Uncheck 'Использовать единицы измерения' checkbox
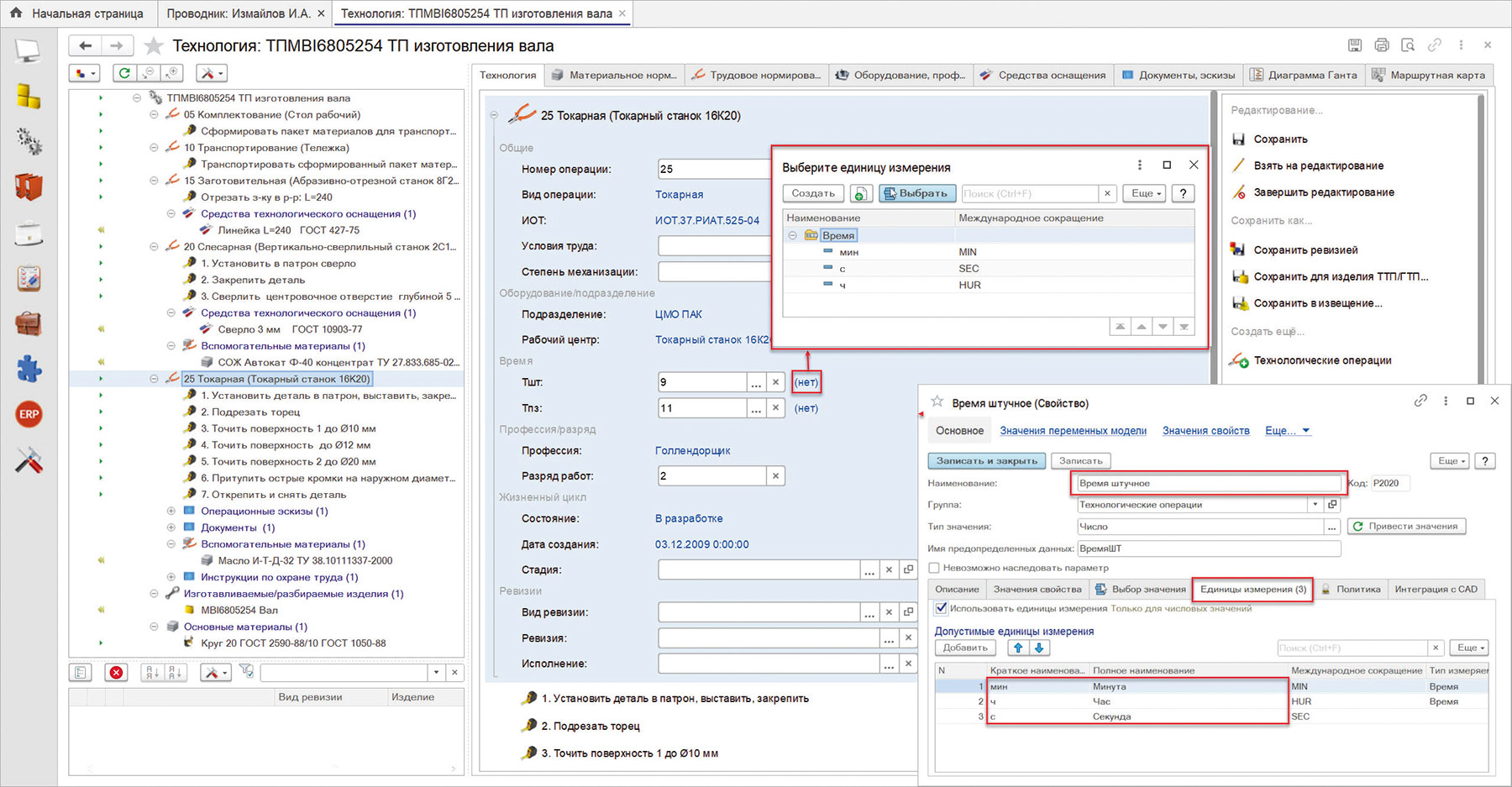 (x=941, y=608)
